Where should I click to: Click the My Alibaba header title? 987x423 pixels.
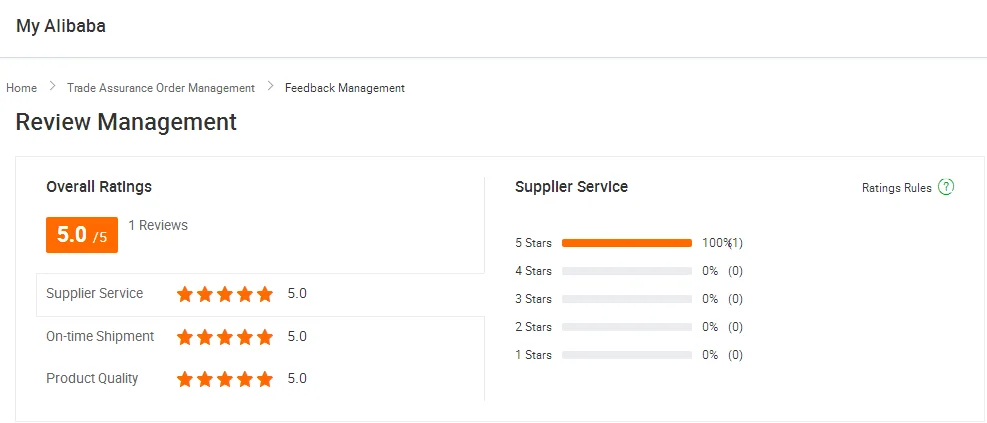pyautogui.click(x=61, y=27)
